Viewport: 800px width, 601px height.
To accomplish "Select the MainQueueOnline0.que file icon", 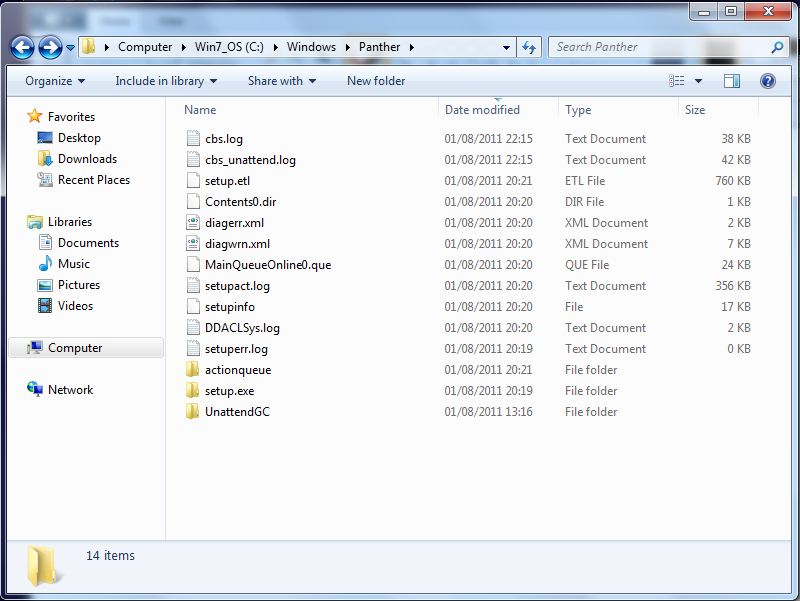I will coord(193,264).
